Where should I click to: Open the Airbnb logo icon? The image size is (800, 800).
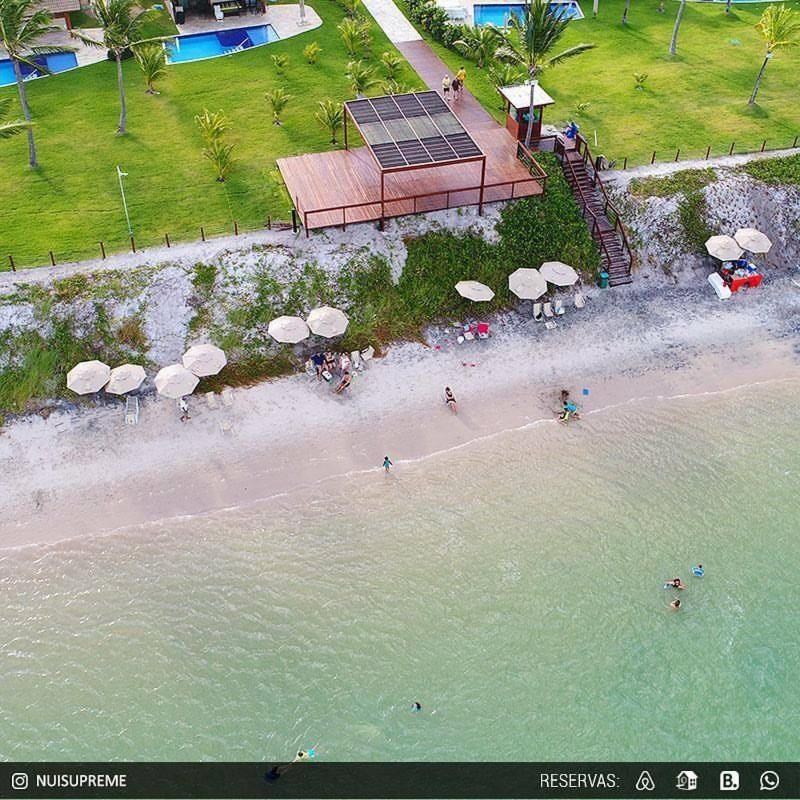[x=645, y=781]
